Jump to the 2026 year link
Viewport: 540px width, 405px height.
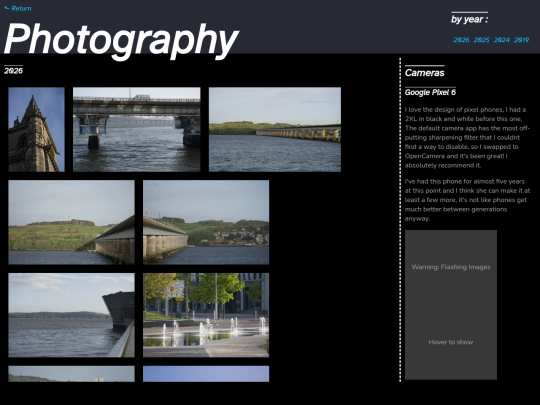click(x=461, y=40)
